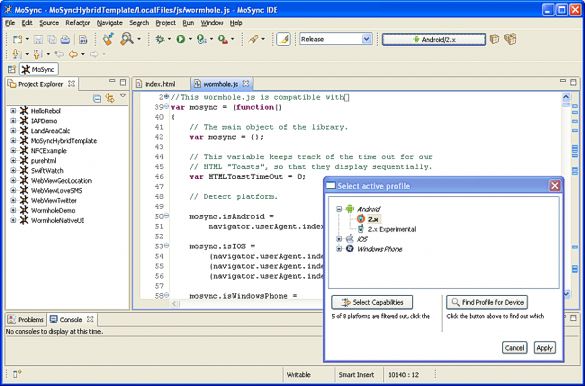Minimize the Project Explorer panel
The width and height of the screenshot is (585, 386).
tap(112, 81)
